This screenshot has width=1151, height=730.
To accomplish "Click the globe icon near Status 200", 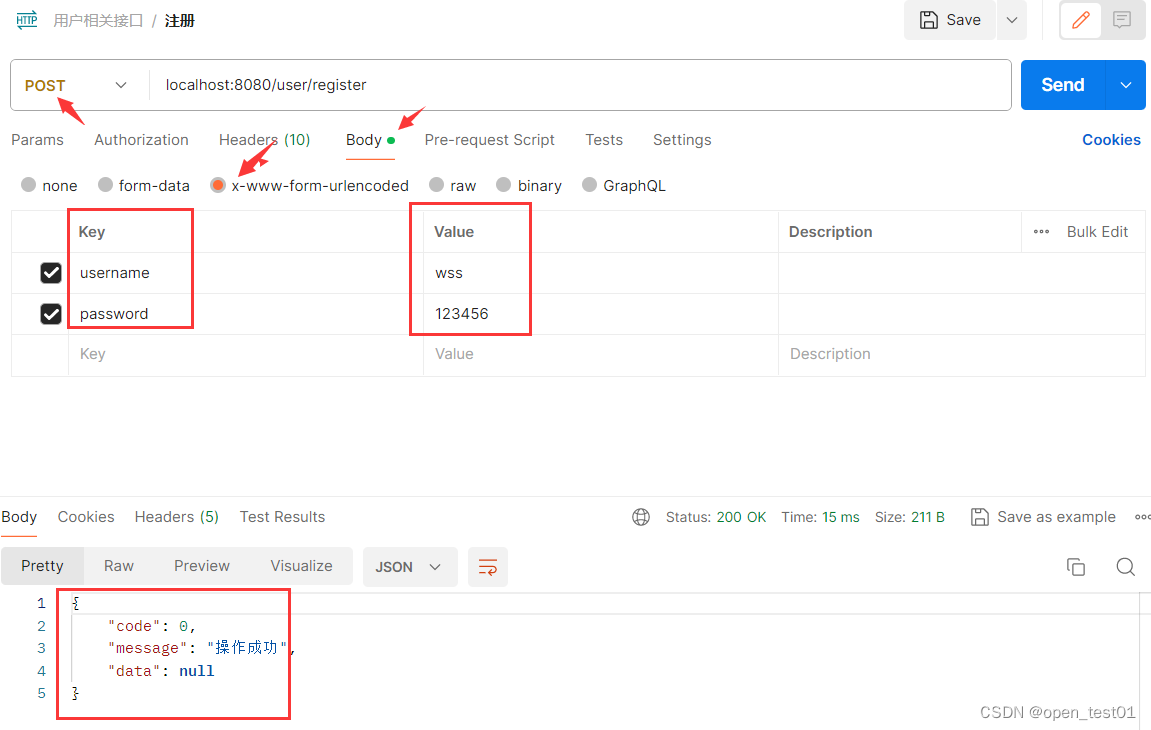I will [x=640, y=516].
